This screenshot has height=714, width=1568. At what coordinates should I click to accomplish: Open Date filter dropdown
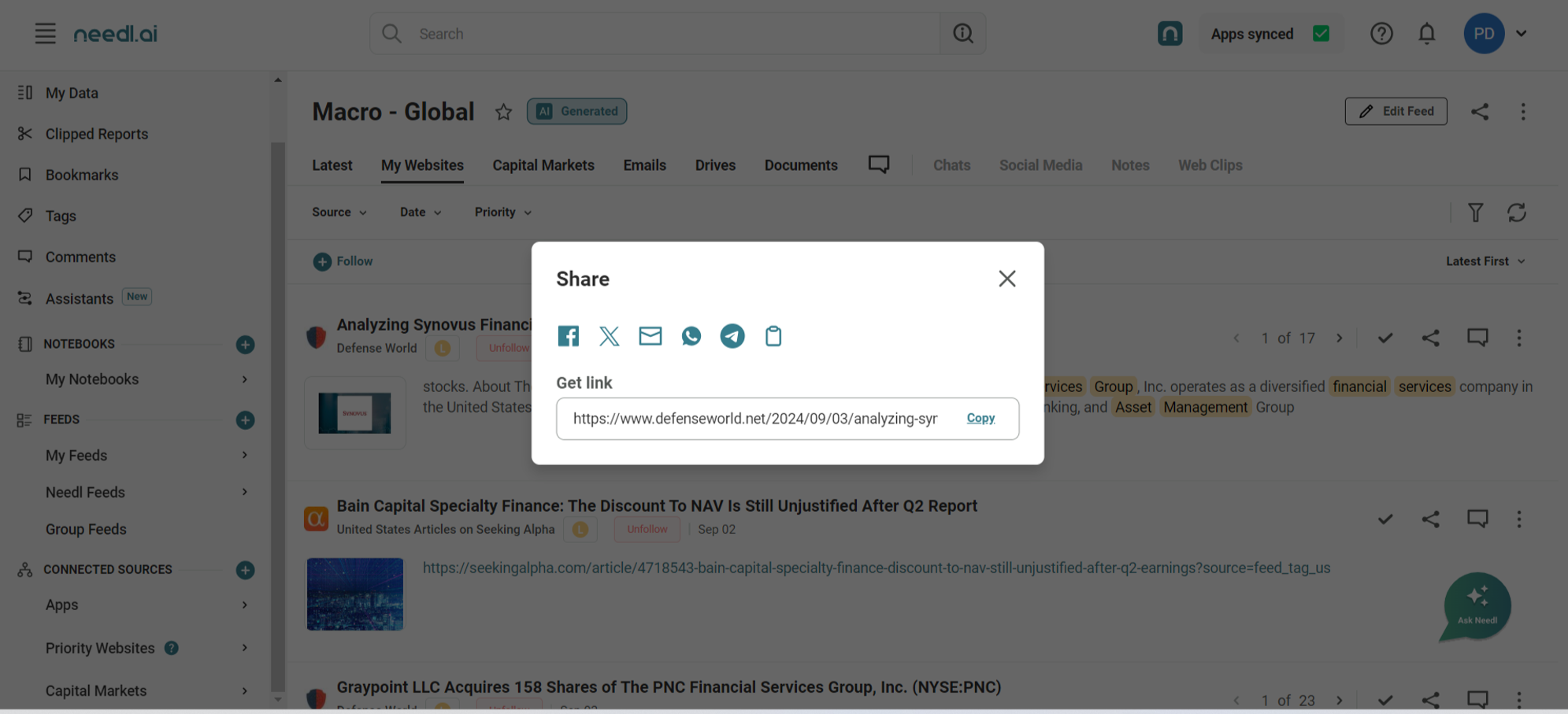[421, 213]
